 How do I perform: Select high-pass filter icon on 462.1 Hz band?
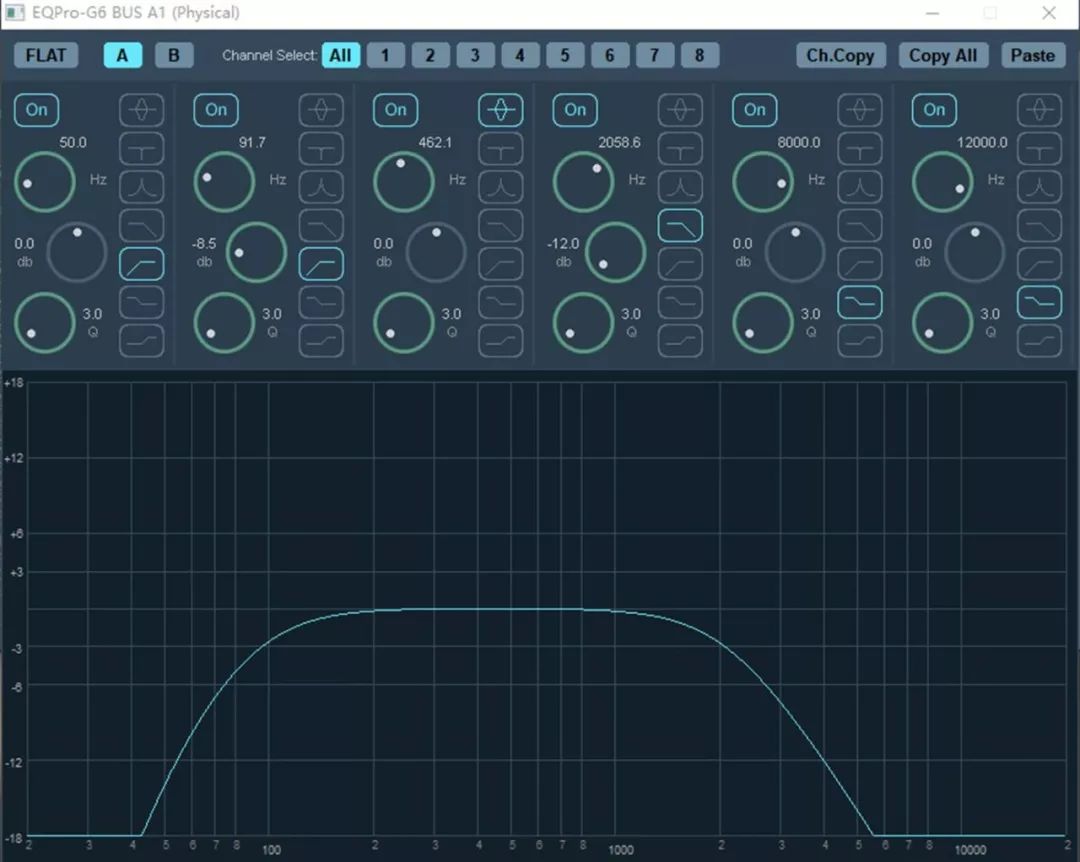coord(500,264)
